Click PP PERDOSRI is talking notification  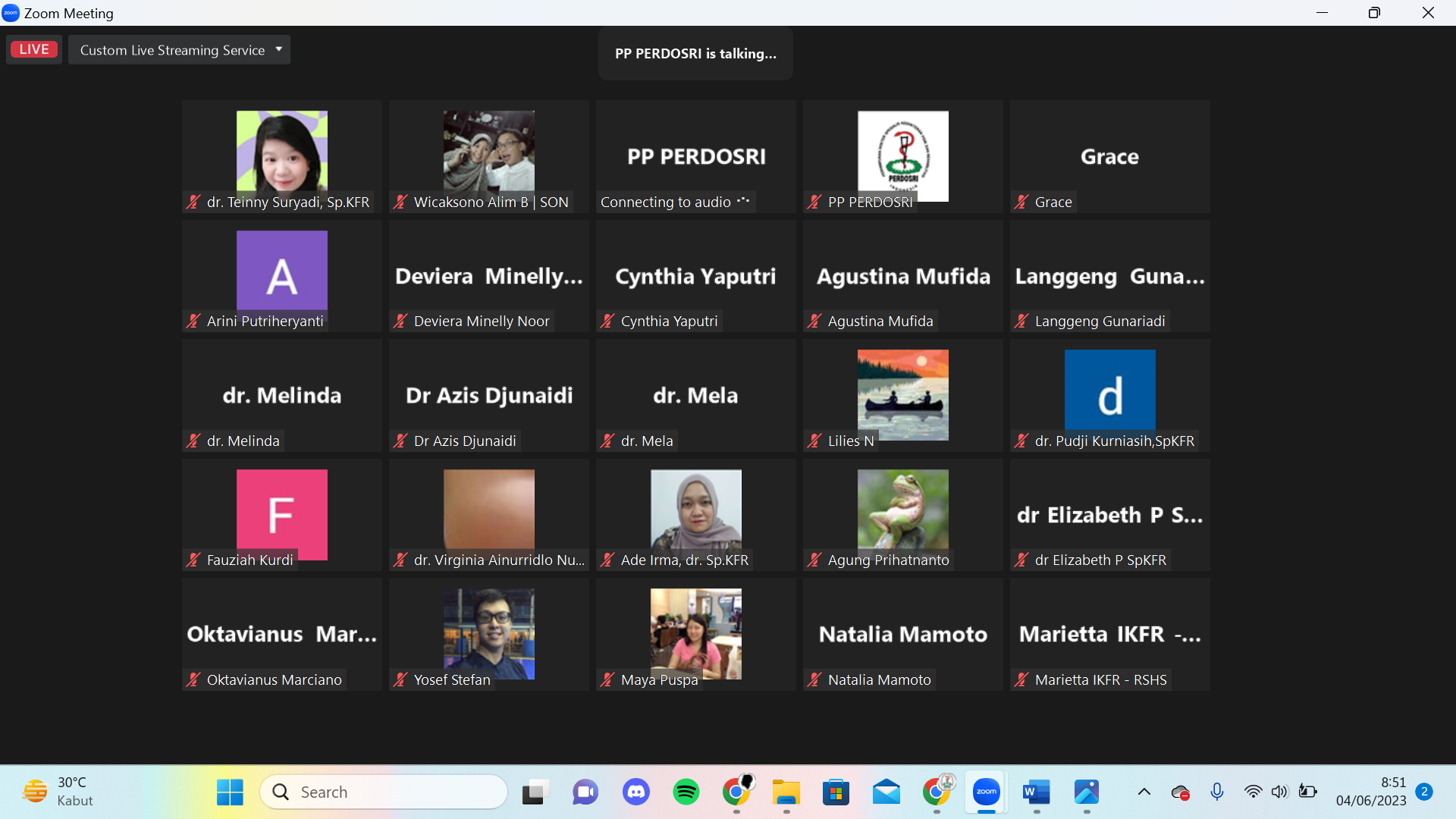[695, 54]
